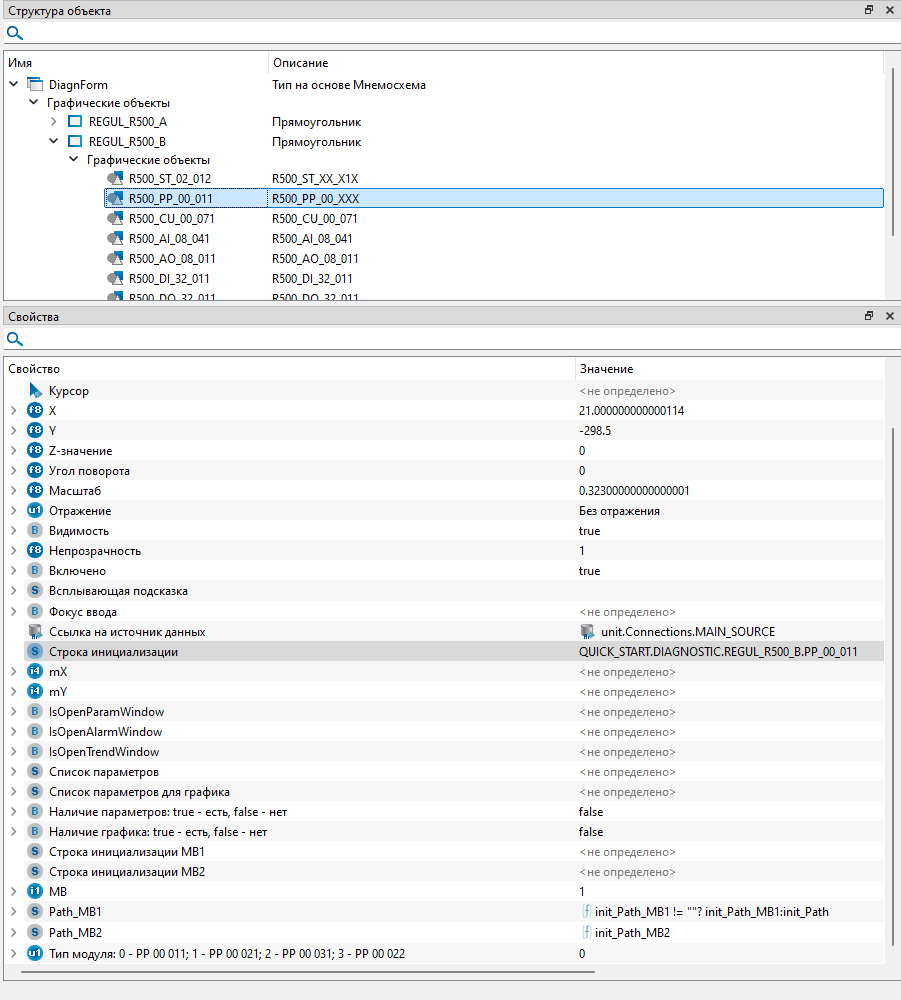Click the Курсор property cursor icon
This screenshot has height=1000, width=901.
point(35,391)
